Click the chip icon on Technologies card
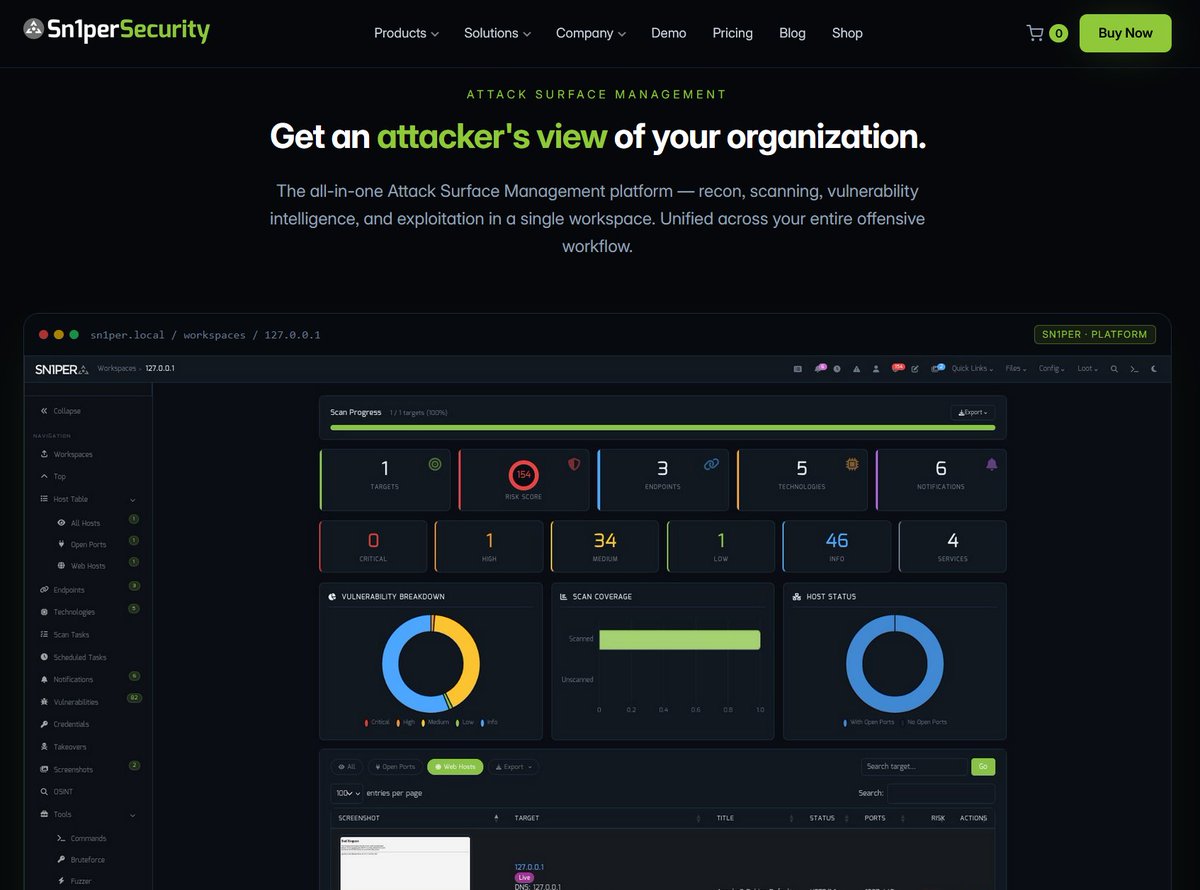Viewport: 1200px width, 890px height. [852, 464]
